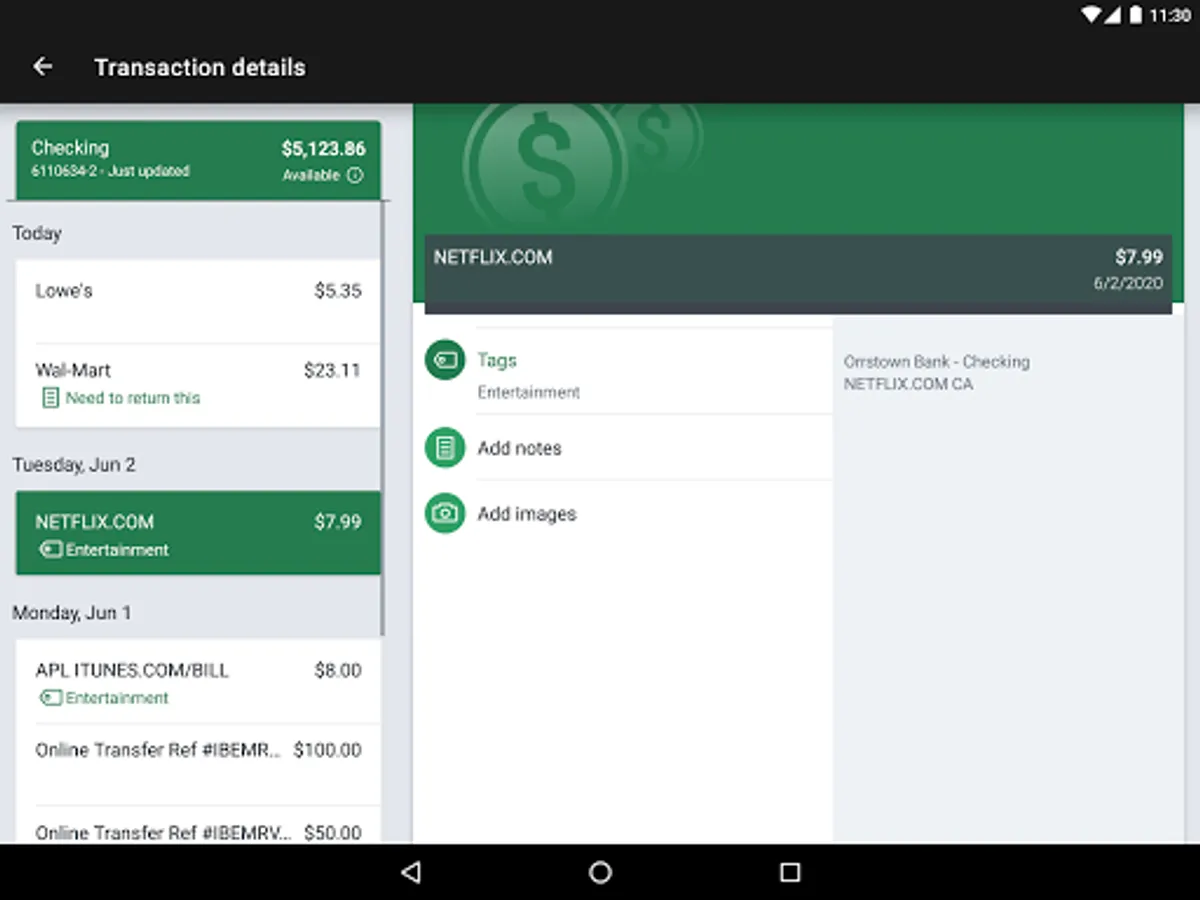The image size is (1200, 900).
Task: Tap the Entertainment tag under Tags
Action: 528,392
